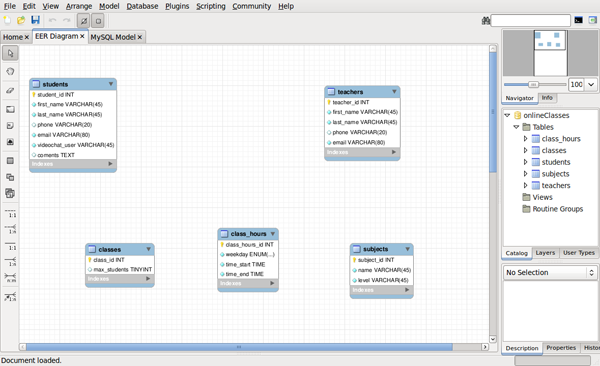Switch to the MySQL Model tab
Viewport: 600px width, 366px height.
coord(116,37)
